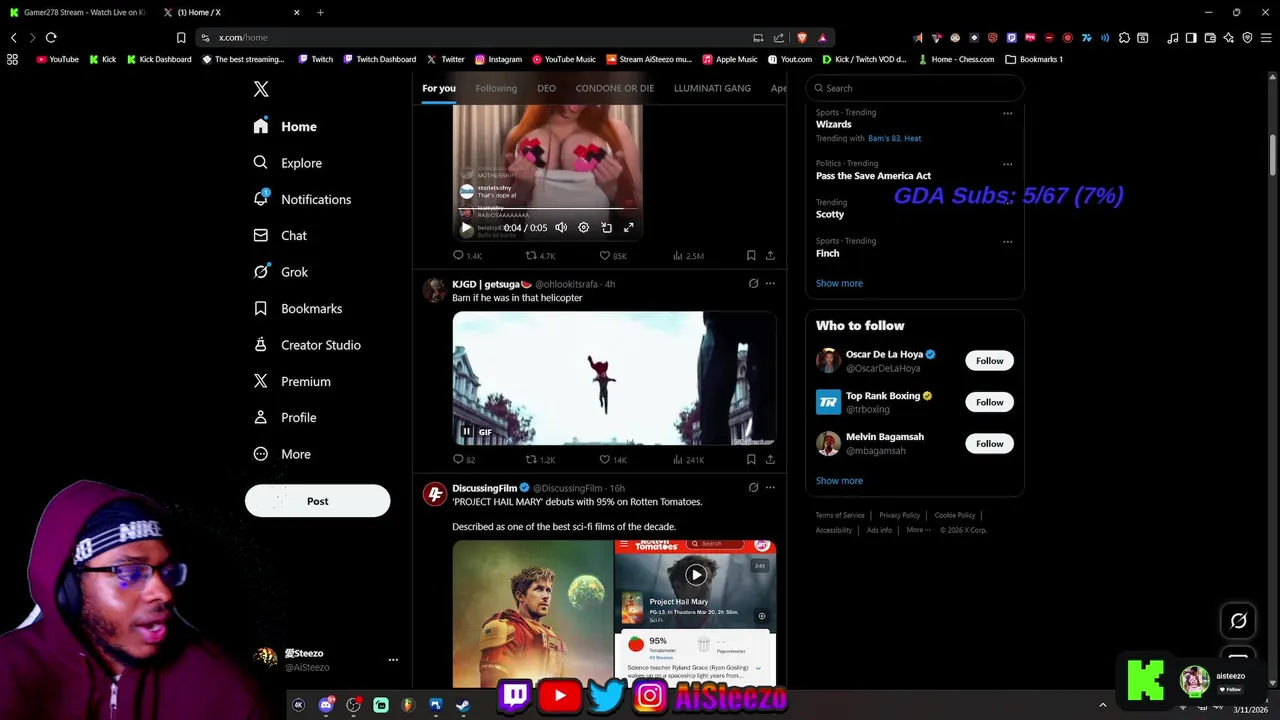Screen dimensions: 1280x720
Task: Follow Top Rank Boxing
Action: (x=989, y=402)
